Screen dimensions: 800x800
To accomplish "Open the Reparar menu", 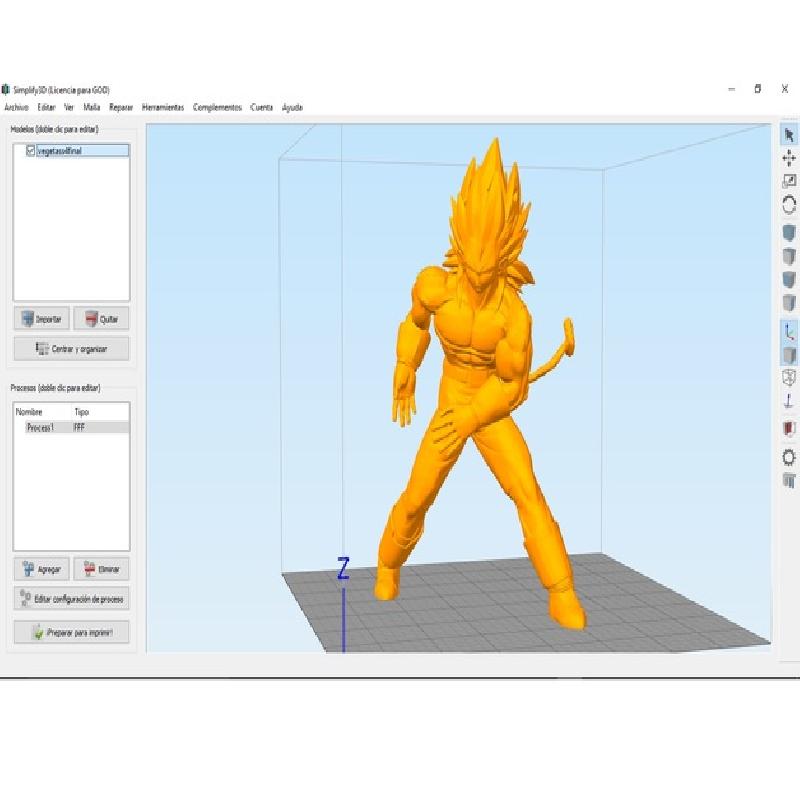I will [121, 107].
